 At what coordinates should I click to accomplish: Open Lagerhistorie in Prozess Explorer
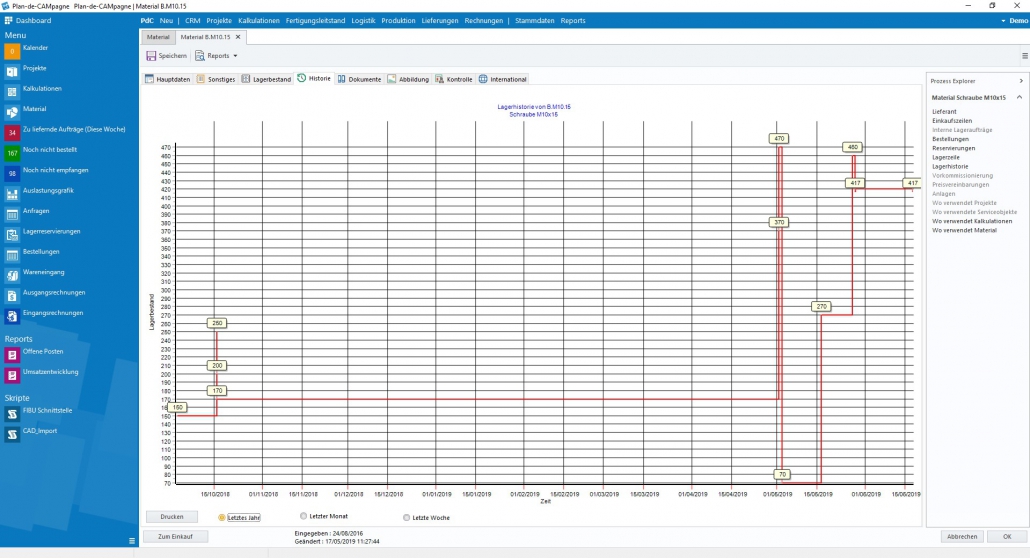pos(950,167)
